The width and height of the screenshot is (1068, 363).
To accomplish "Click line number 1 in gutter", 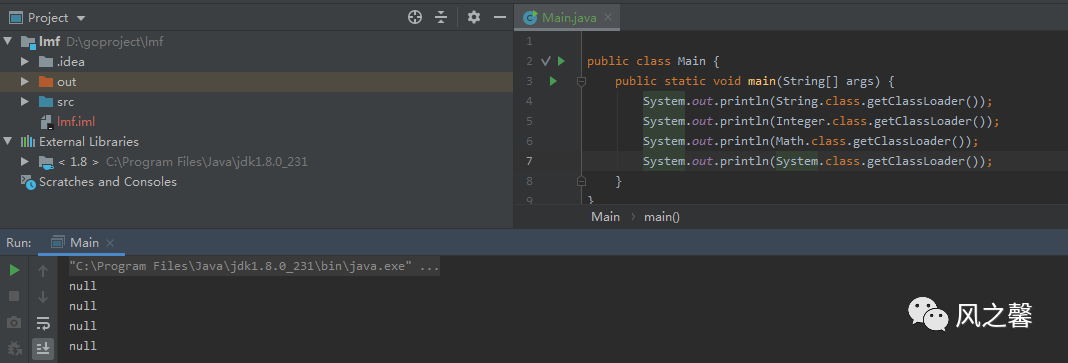I will point(529,42).
